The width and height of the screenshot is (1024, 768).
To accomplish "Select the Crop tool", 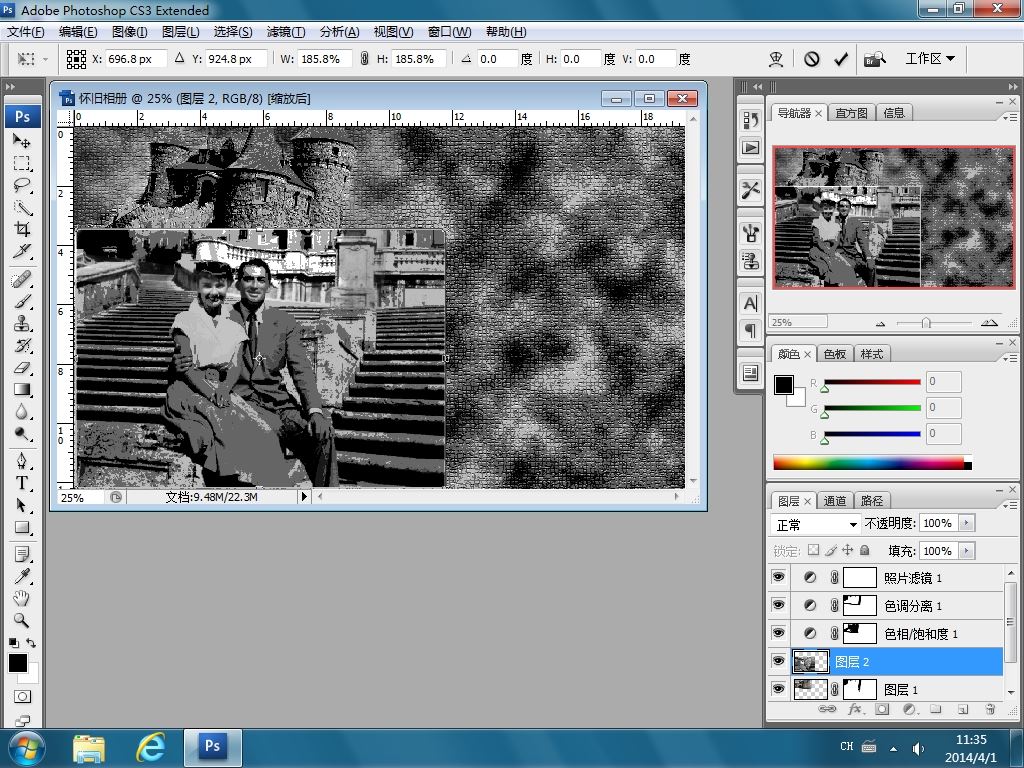I will point(21,229).
